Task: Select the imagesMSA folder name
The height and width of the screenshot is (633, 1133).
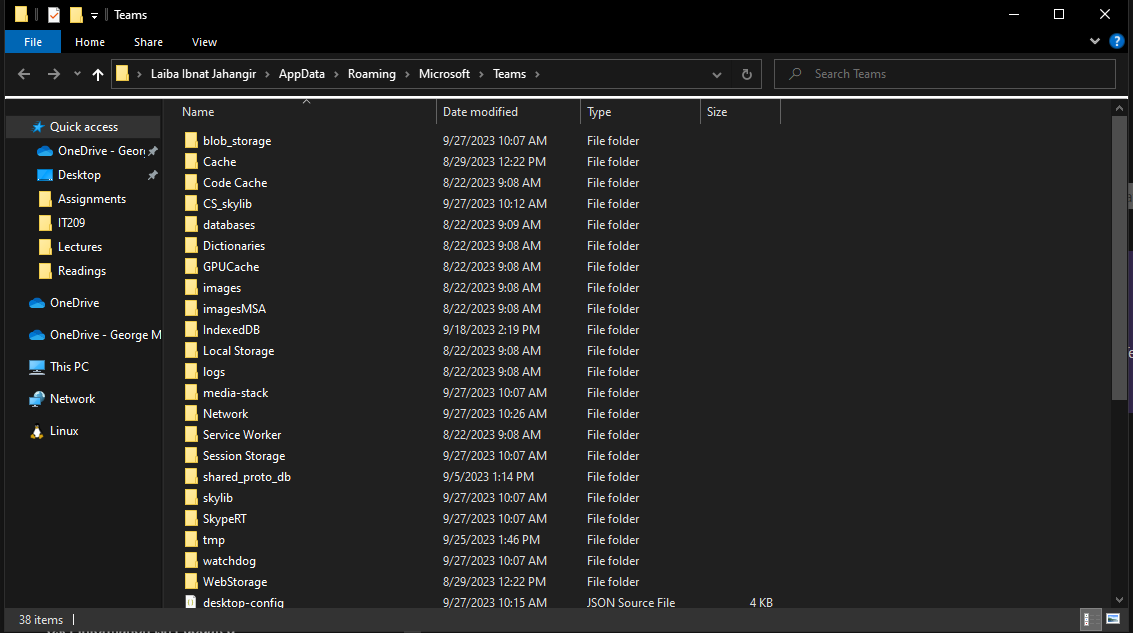Action: tap(234, 309)
